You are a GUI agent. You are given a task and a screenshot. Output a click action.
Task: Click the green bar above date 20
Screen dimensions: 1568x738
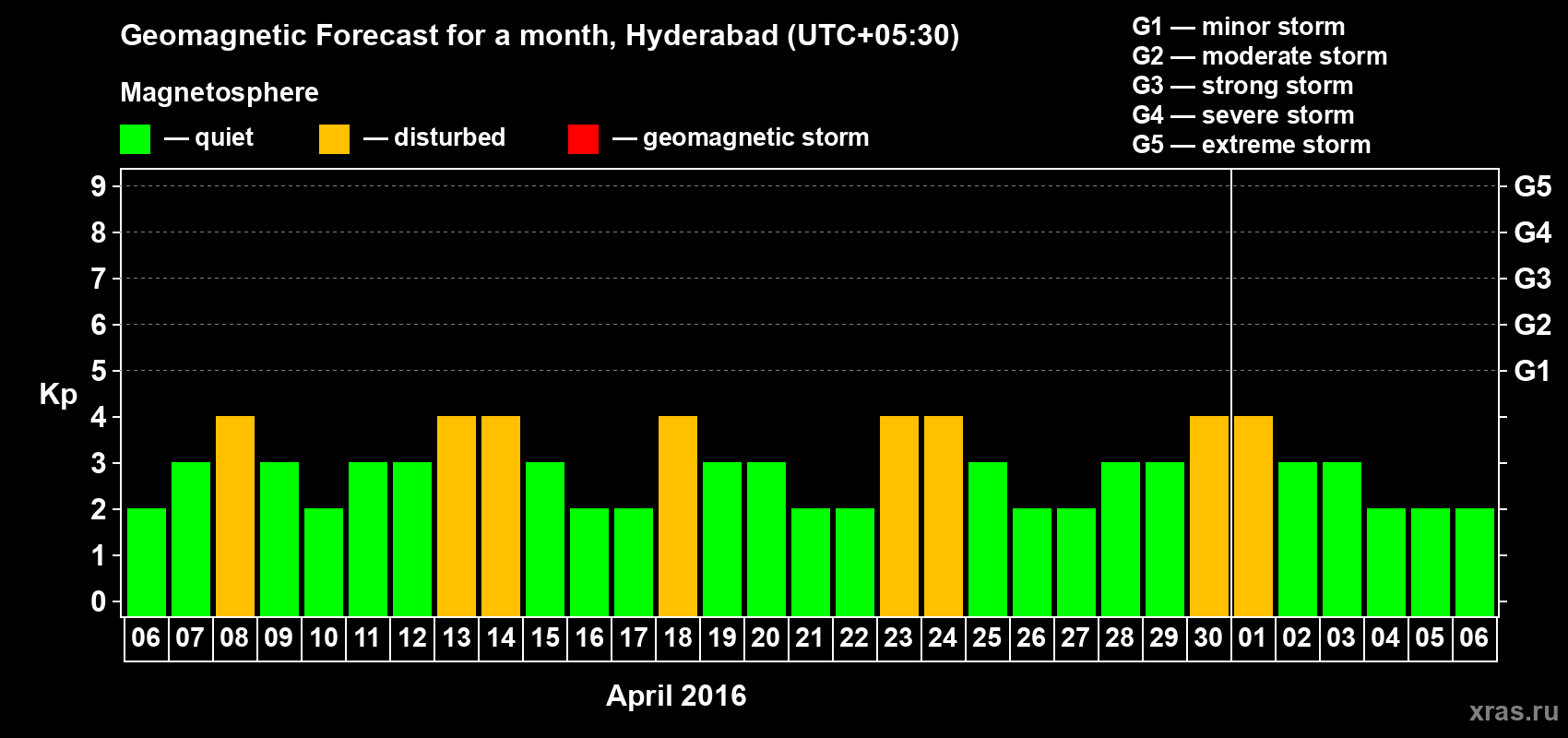[x=766, y=540]
